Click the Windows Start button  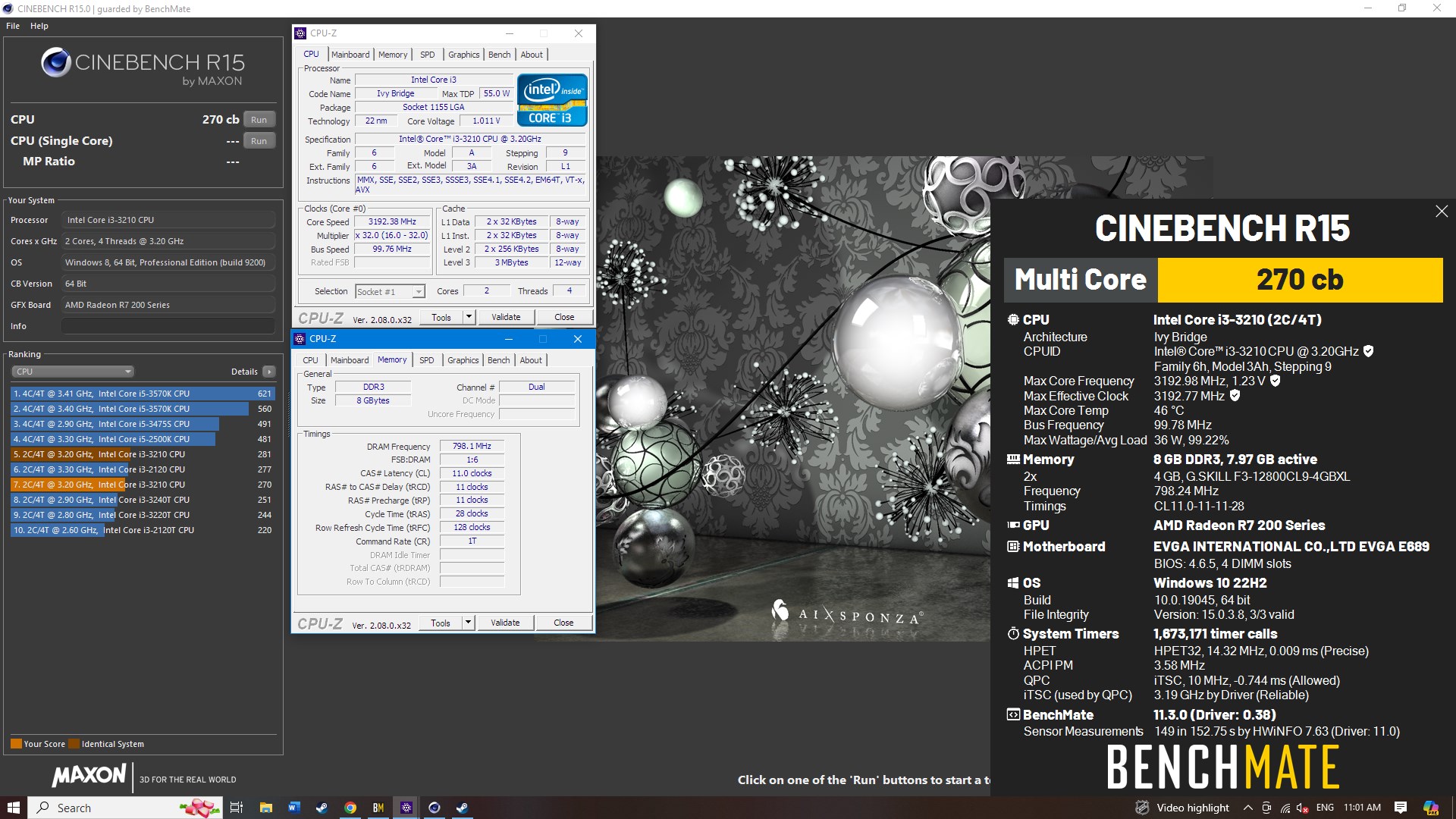click(x=13, y=808)
